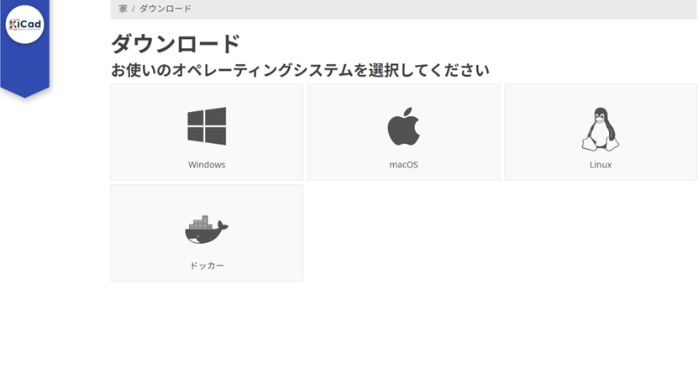Viewport: 698px width, 365px height.
Task: Choose the ドッカー label link
Action: (207, 266)
